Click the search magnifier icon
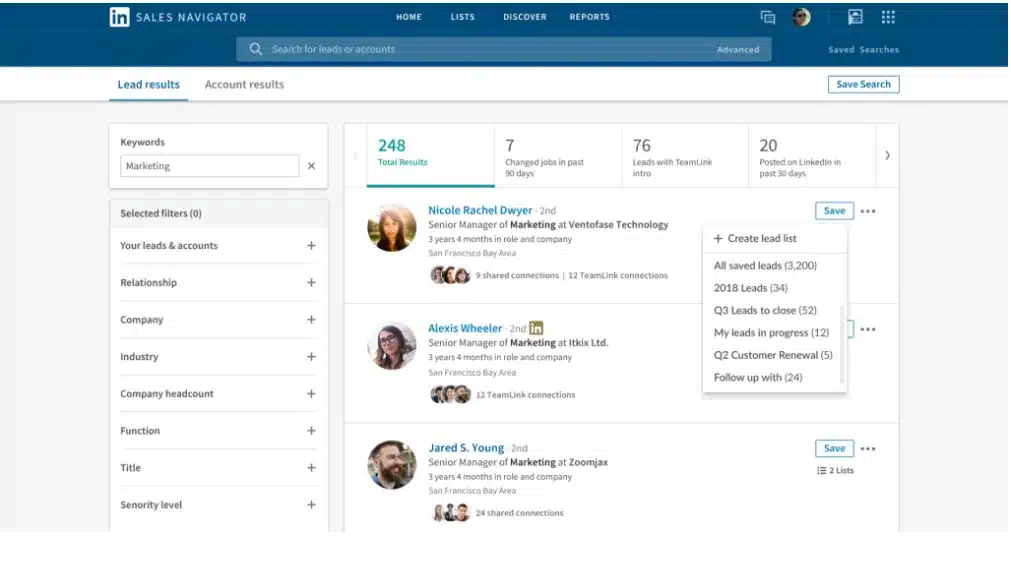This screenshot has width=1011, height=565. [x=256, y=49]
